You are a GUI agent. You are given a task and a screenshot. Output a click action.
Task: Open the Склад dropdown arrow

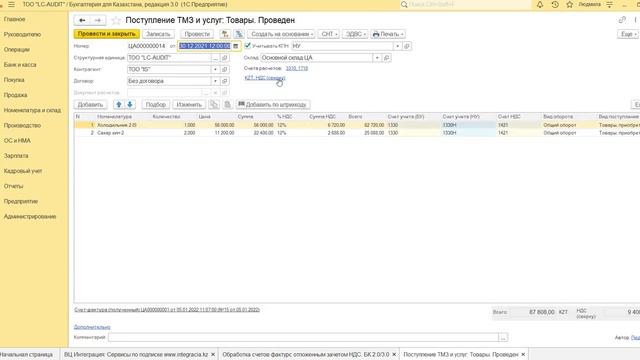pyautogui.click(x=377, y=58)
